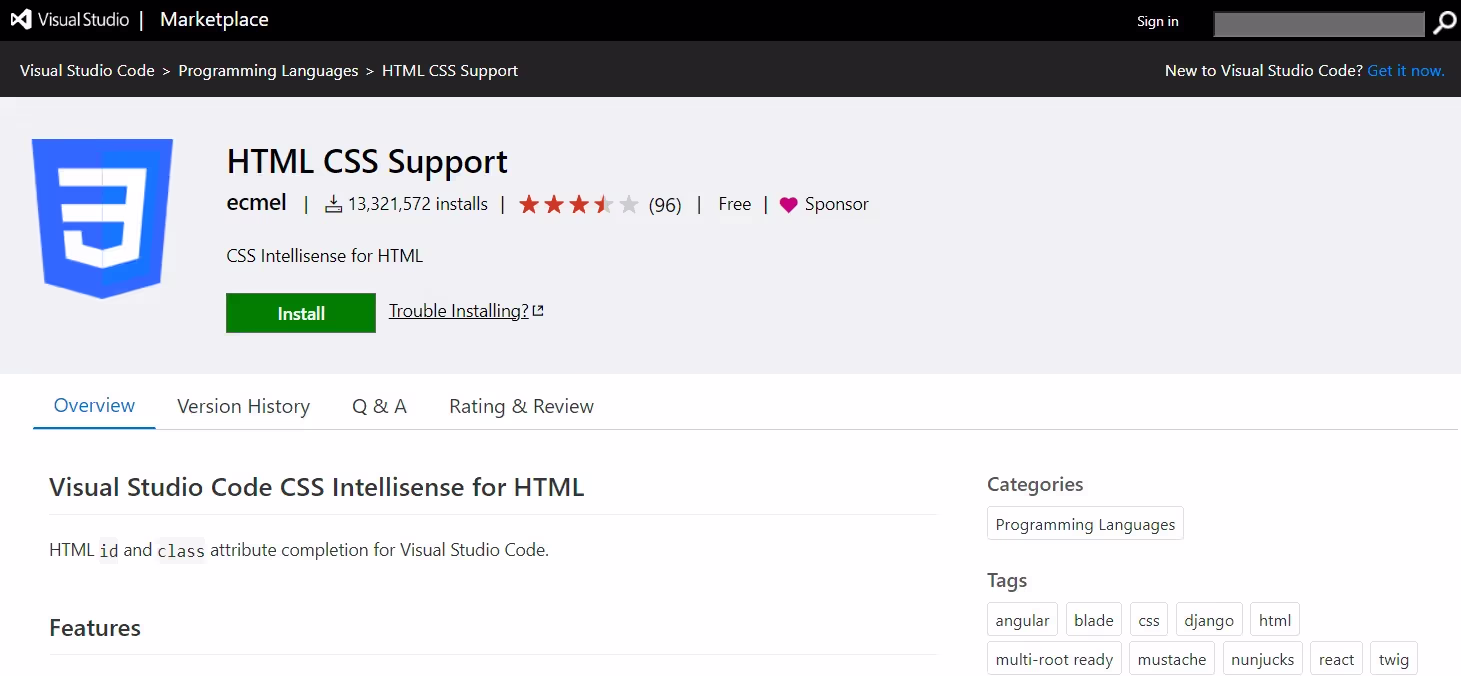1461x676 pixels.
Task: Click the HTML CSS Support extension logo
Action: coord(102,218)
